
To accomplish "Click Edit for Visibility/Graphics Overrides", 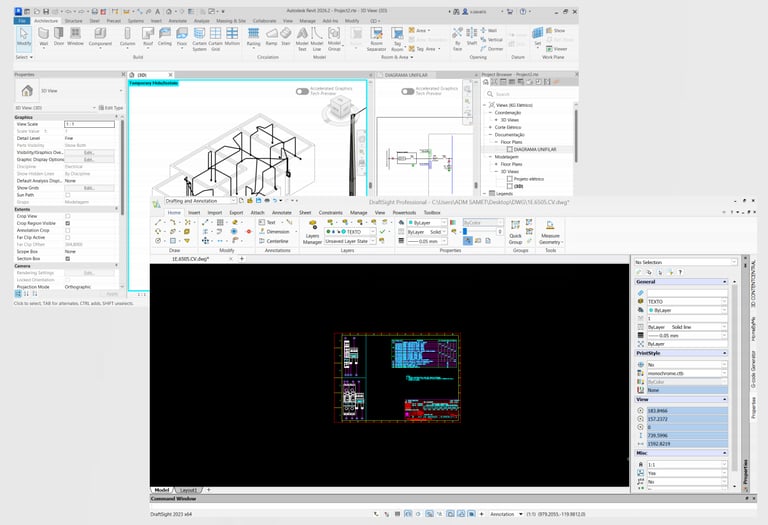I will (x=89, y=152).
